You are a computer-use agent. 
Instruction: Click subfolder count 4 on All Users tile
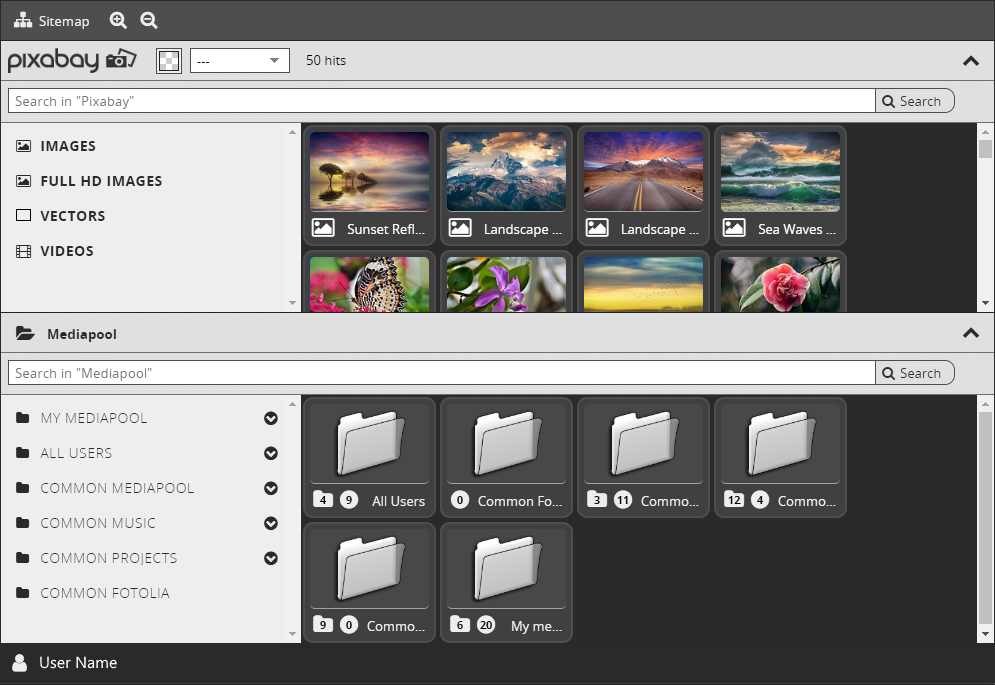coord(323,499)
